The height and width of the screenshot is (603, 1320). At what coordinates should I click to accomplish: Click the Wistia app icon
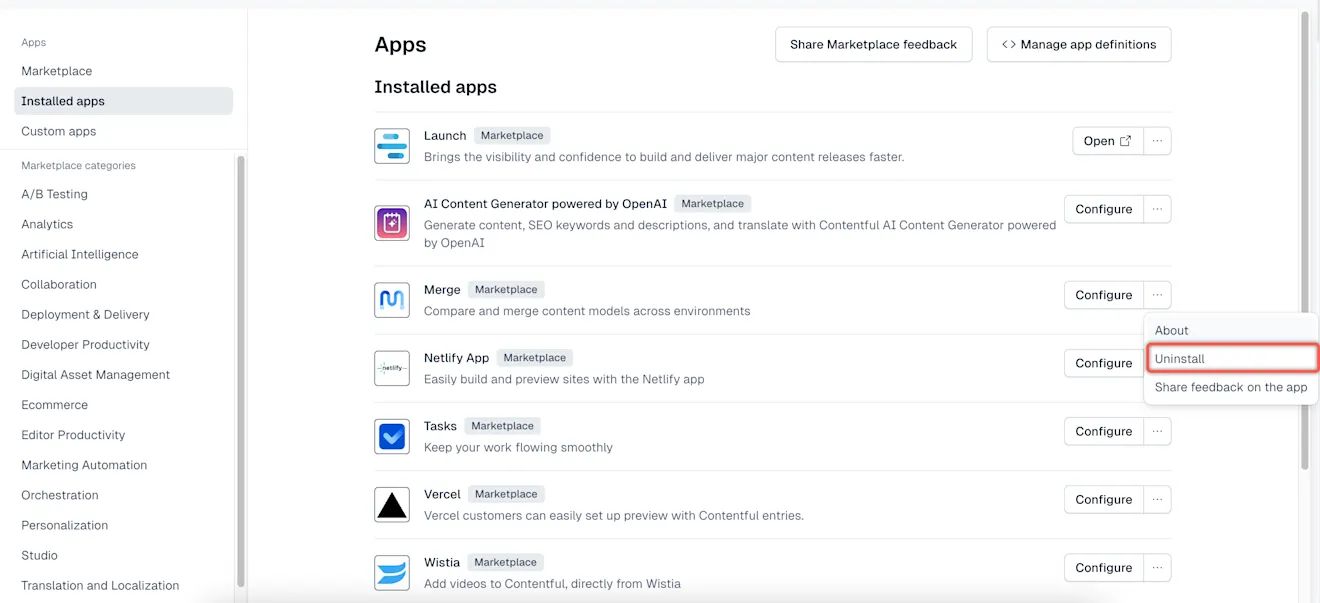tap(392, 572)
